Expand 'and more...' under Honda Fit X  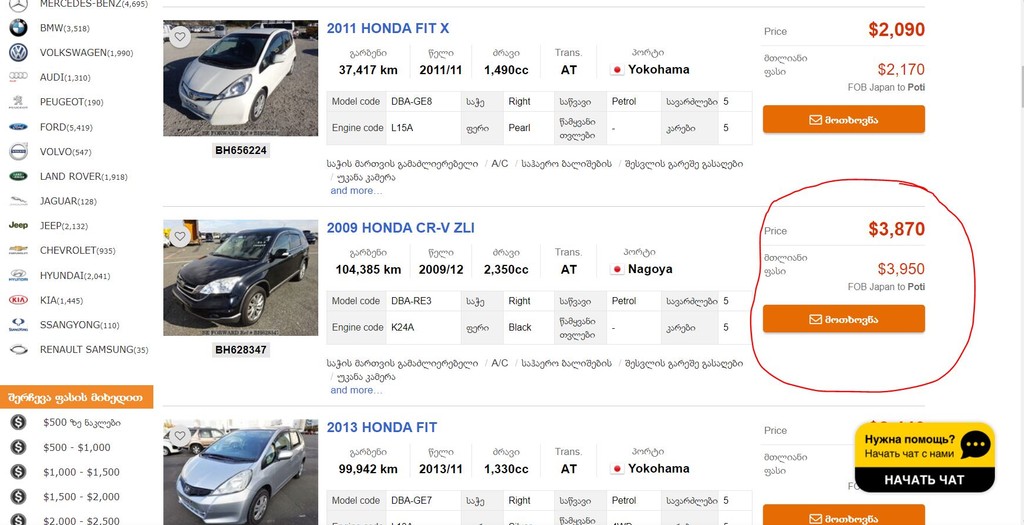[356, 190]
